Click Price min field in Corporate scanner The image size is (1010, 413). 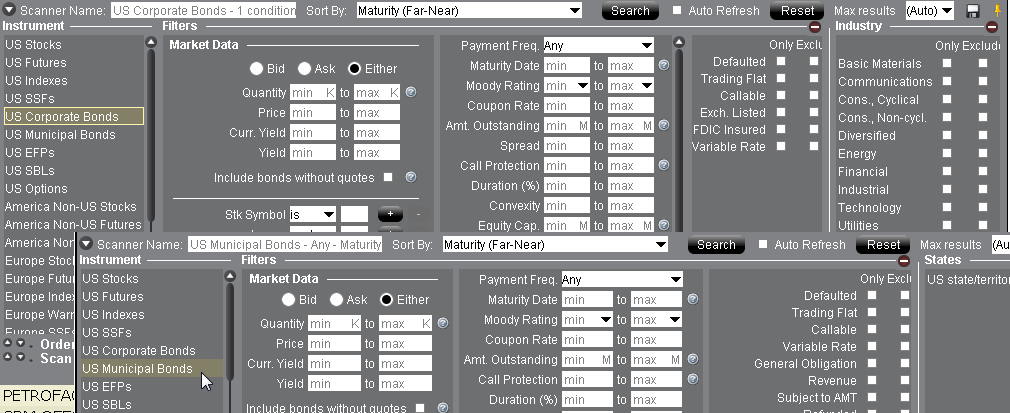click(x=312, y=112)
